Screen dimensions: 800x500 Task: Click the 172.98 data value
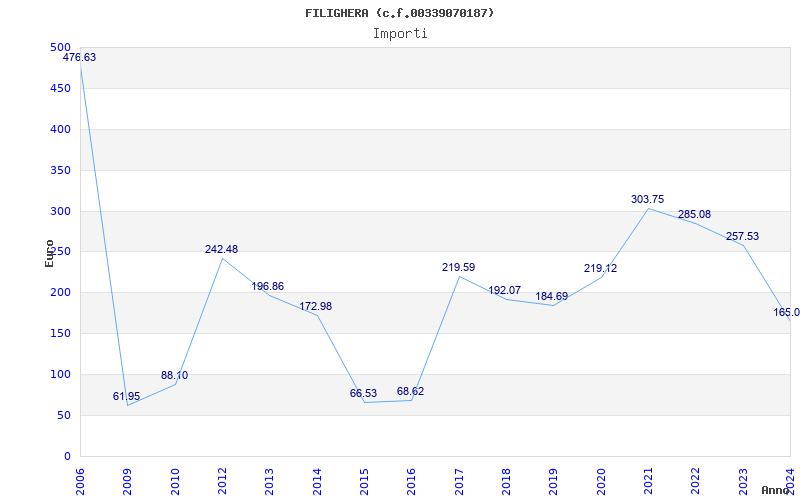click(x=315, y=306)
